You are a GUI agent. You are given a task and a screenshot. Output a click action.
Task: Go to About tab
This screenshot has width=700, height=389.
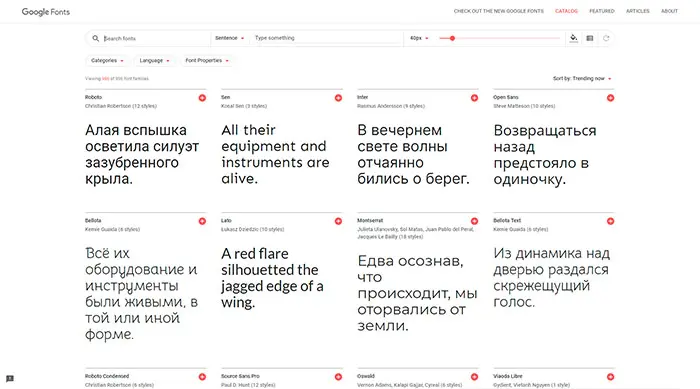point(669,11)
